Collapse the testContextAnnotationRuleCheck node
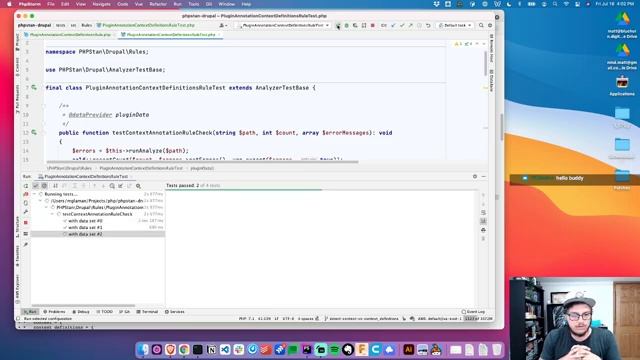The height and width of the screenshot is (360, 640). [52, 214]
